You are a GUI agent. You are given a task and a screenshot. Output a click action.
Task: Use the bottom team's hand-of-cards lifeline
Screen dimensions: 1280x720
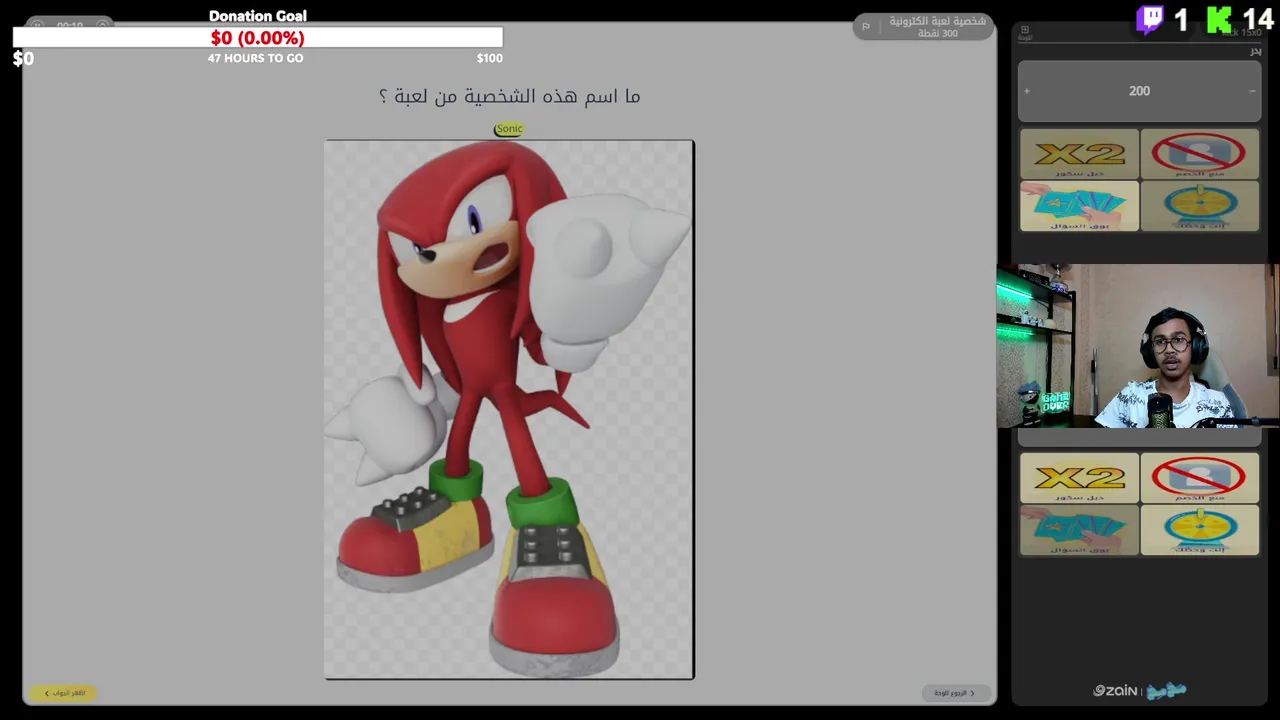1079,530
